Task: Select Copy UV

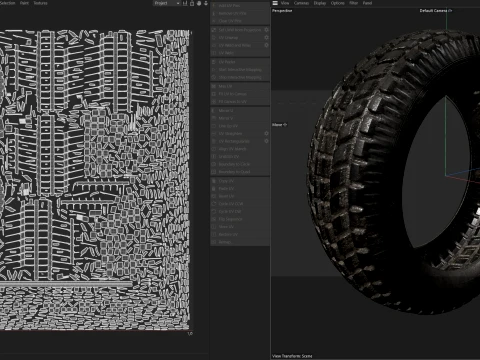Action: coord(240,181)
